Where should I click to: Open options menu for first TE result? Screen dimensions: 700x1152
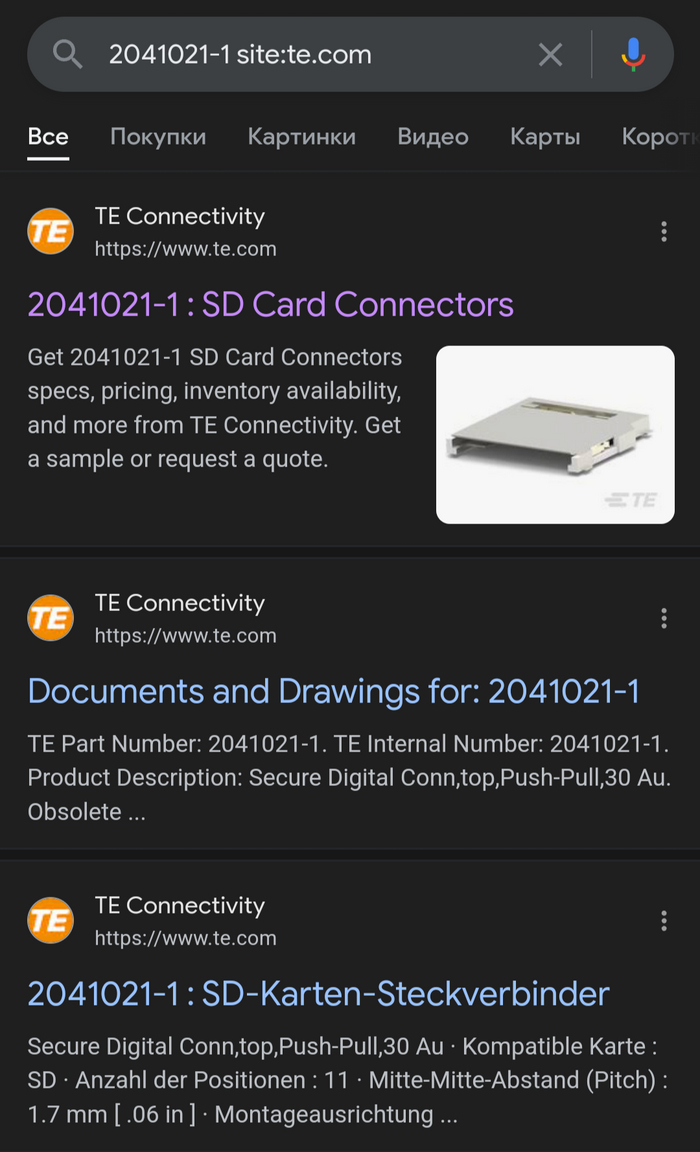coord(663,232)
